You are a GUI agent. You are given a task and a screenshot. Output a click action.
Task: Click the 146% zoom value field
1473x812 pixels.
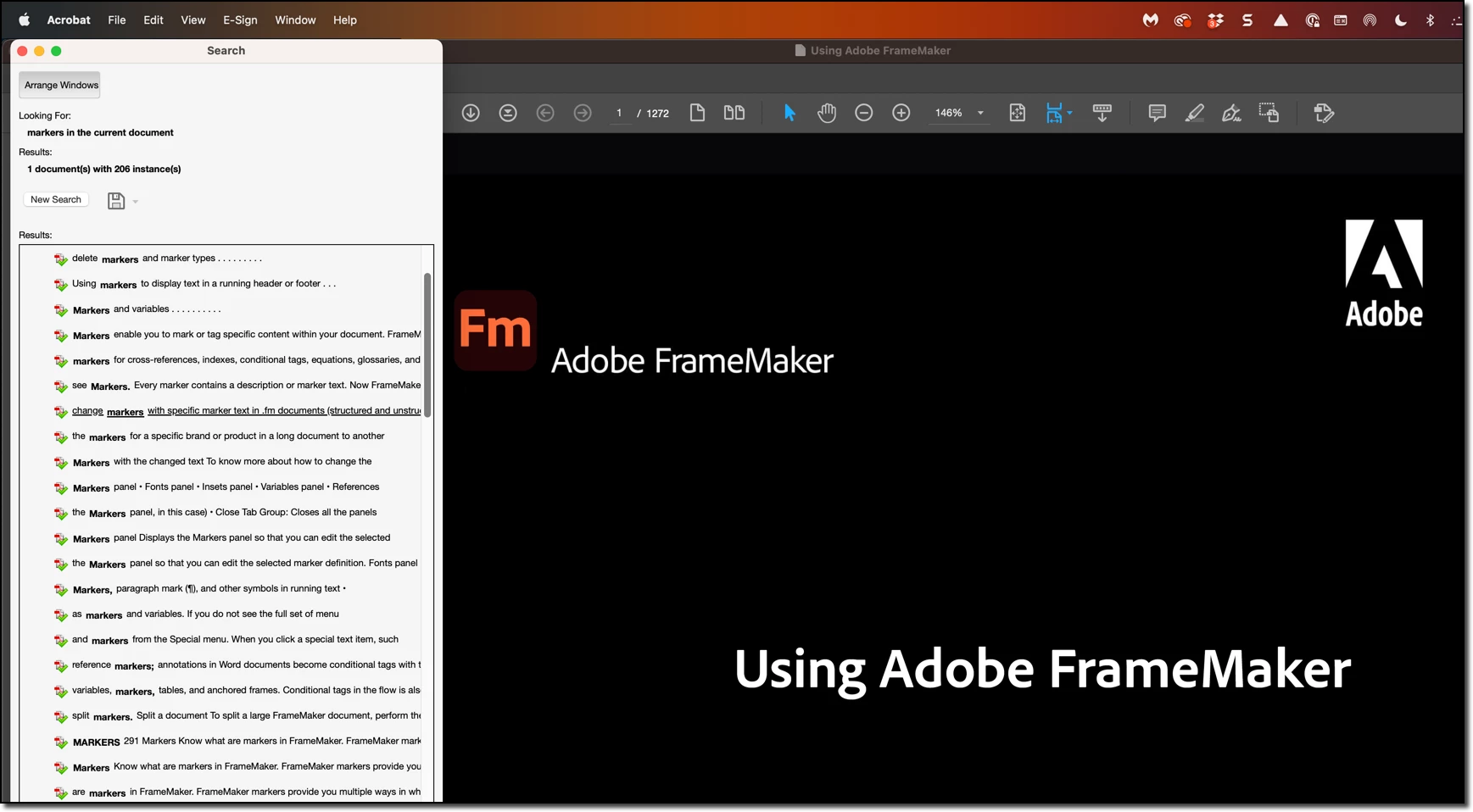(948, 113)
